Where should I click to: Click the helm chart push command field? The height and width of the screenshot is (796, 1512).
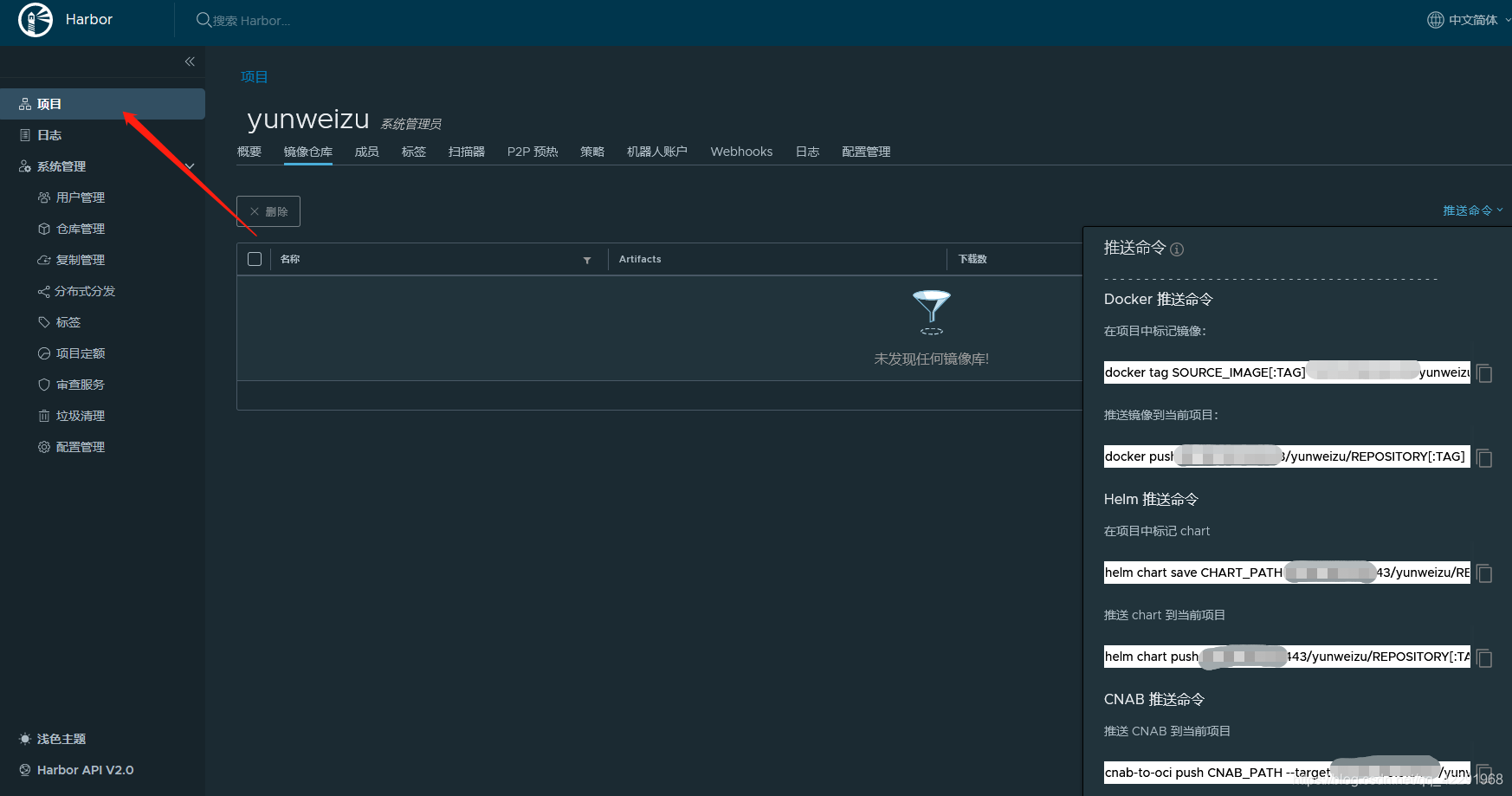(1287, 657)
